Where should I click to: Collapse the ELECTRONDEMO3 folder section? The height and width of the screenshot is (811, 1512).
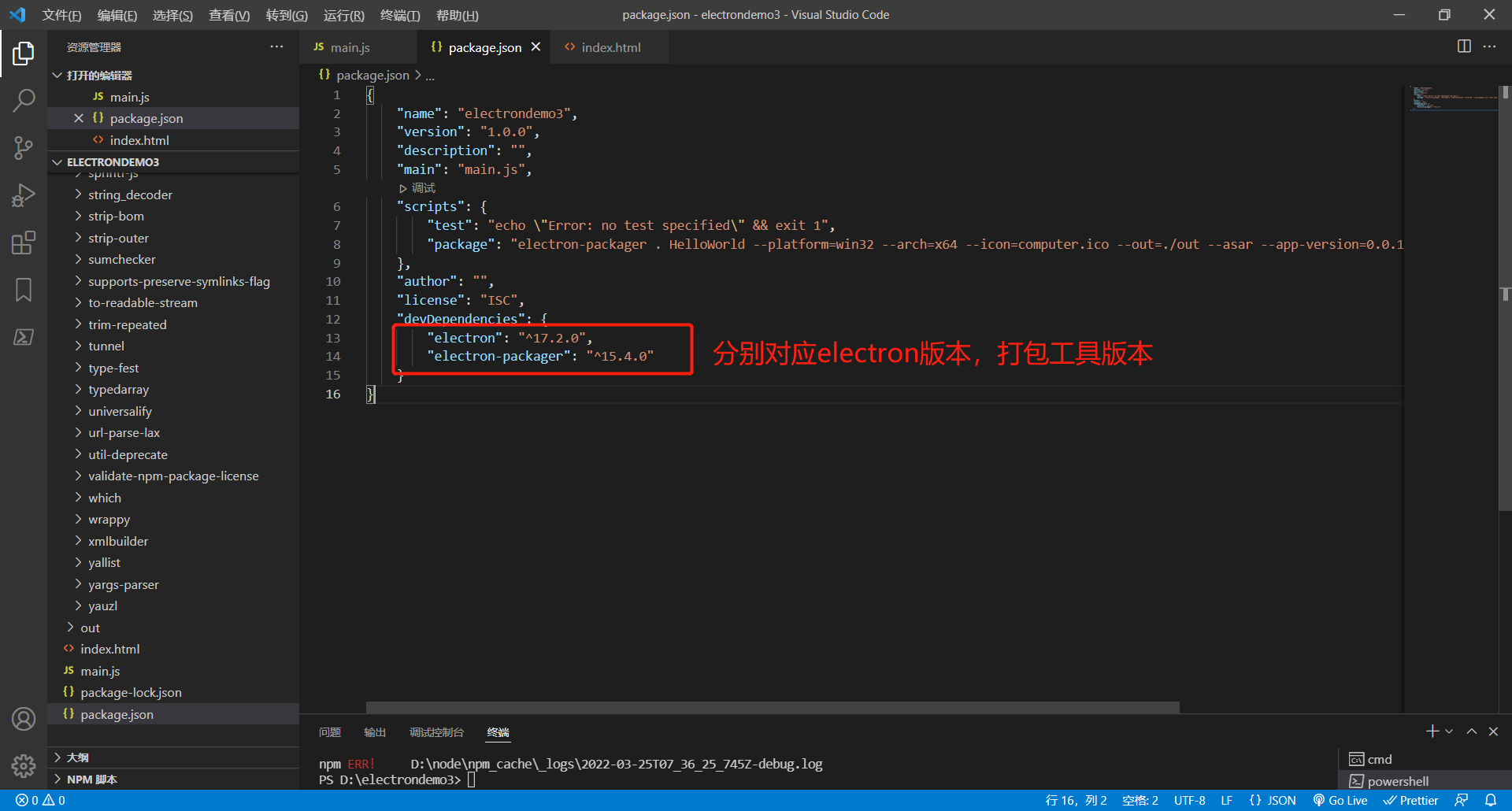[x=173, y=161]
